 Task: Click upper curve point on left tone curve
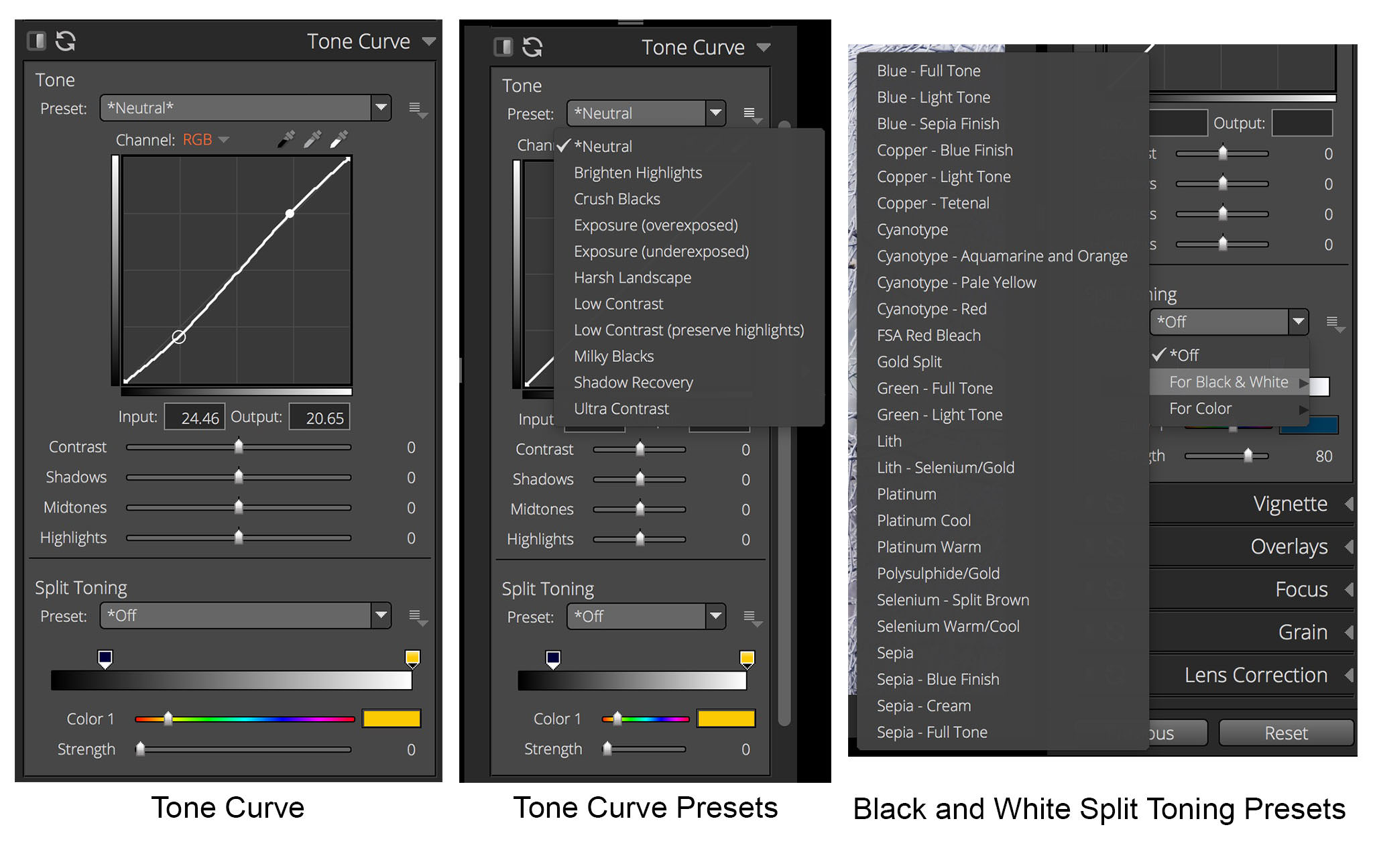[290, 214]
